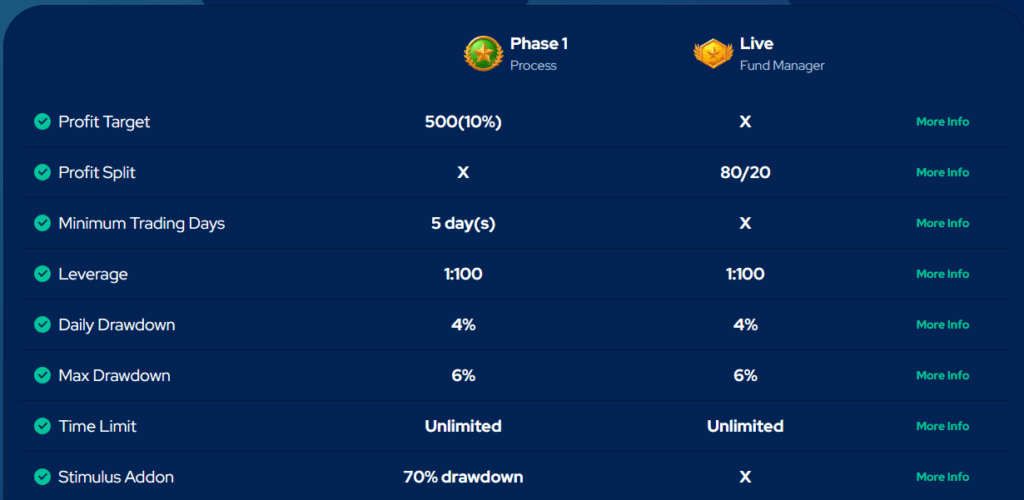The height and width of the screenshot is (500, 1024).
Task: Click the checkmark beside Stimulus Addon
Action: pos(42,477)
